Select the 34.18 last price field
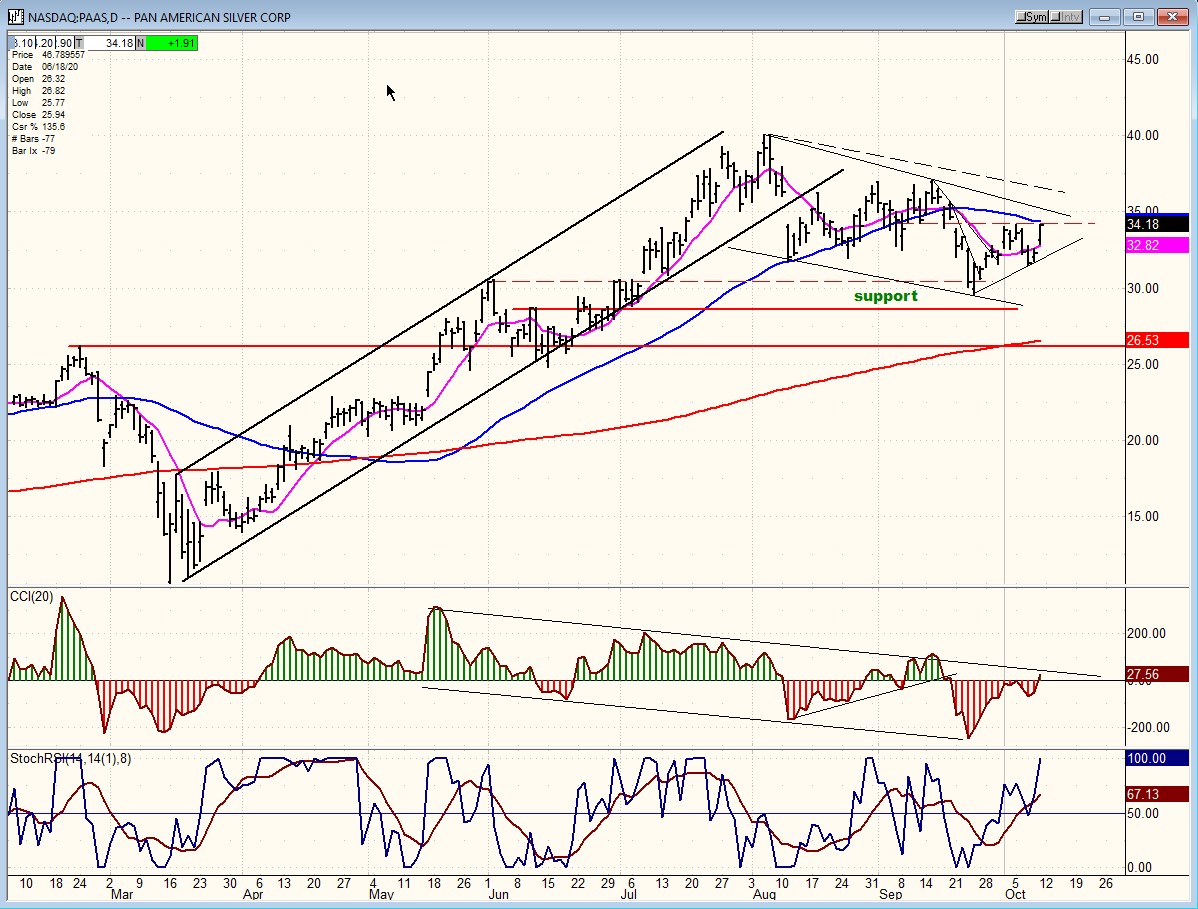Viewport: 1198px width, 909px height. [x=110, y=44]
